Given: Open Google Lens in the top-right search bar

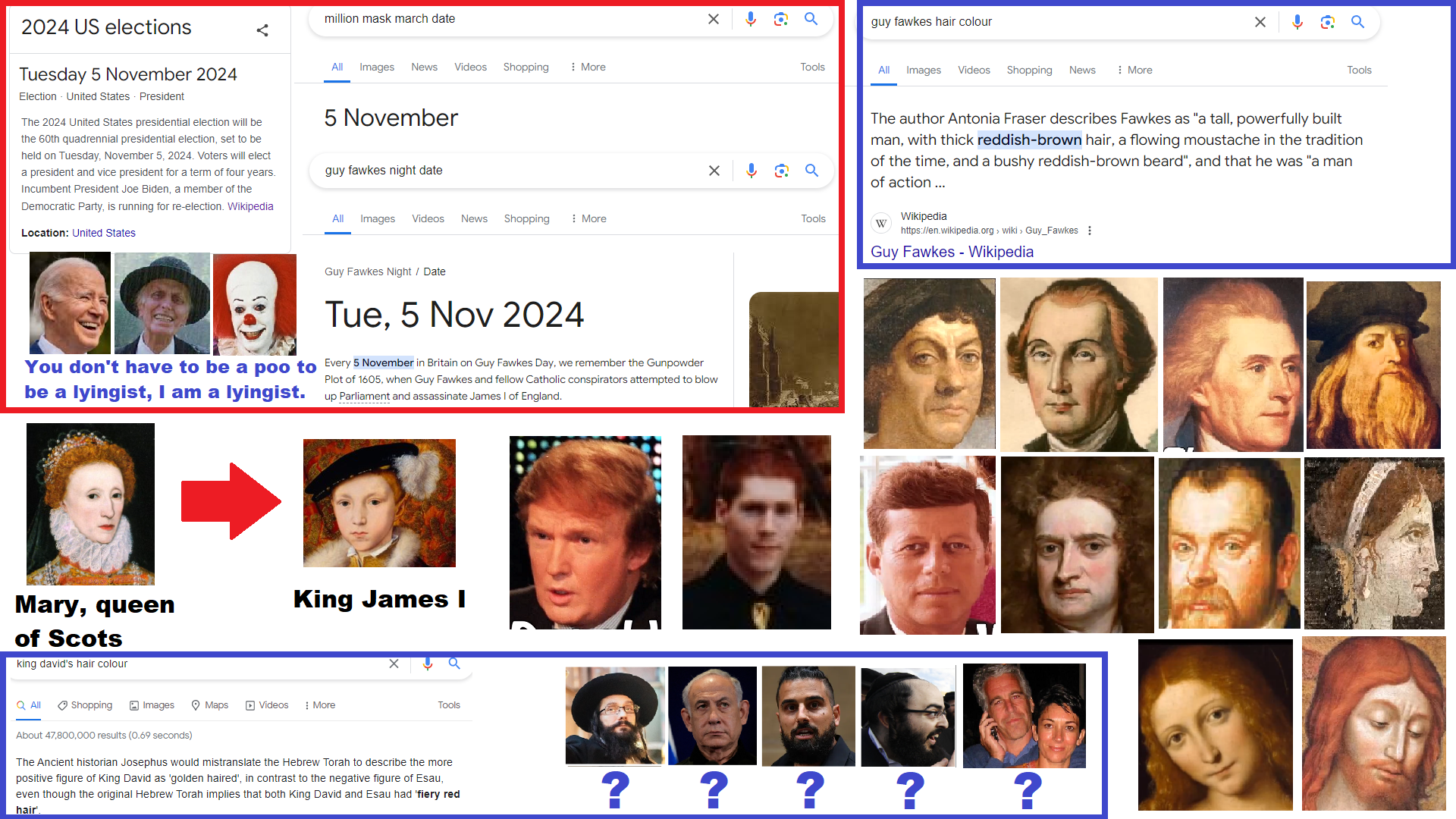Looking at the screenshot, I should [x=1327, y=22].
